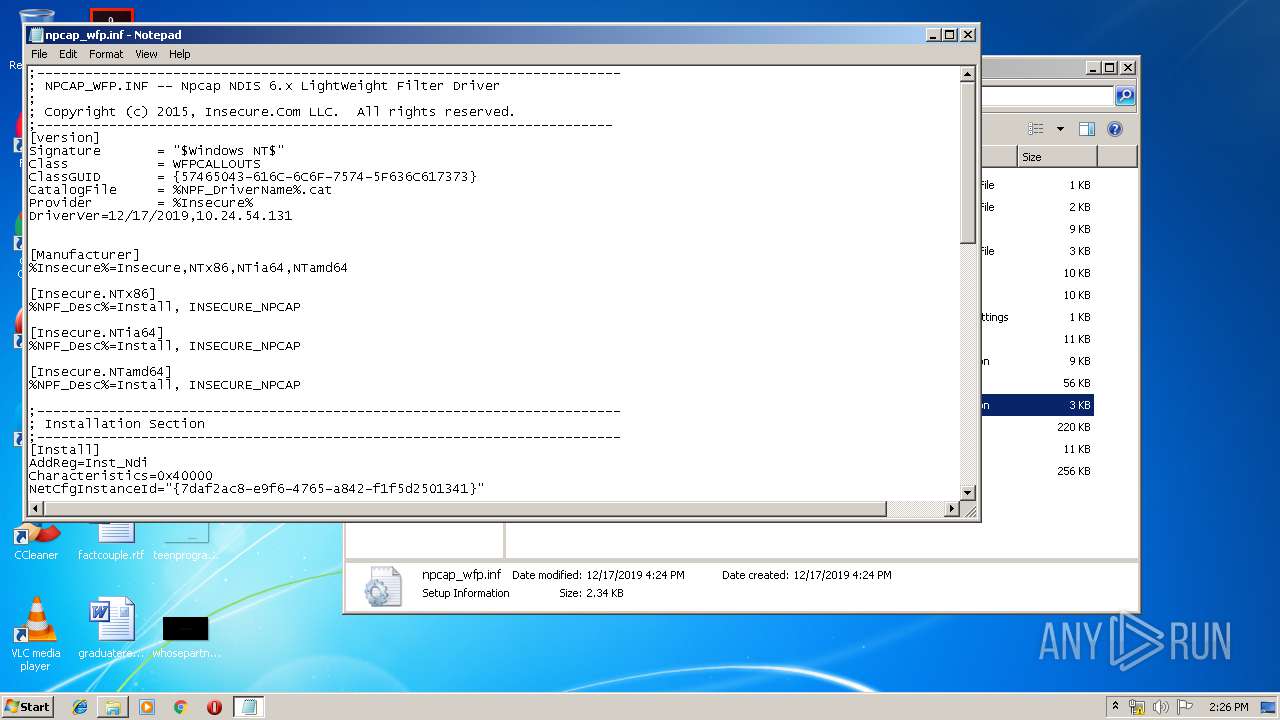The height and width of the screenshot is (720, 1280).
Task: Select the 256 KB file row
Action: point(1037,471)
